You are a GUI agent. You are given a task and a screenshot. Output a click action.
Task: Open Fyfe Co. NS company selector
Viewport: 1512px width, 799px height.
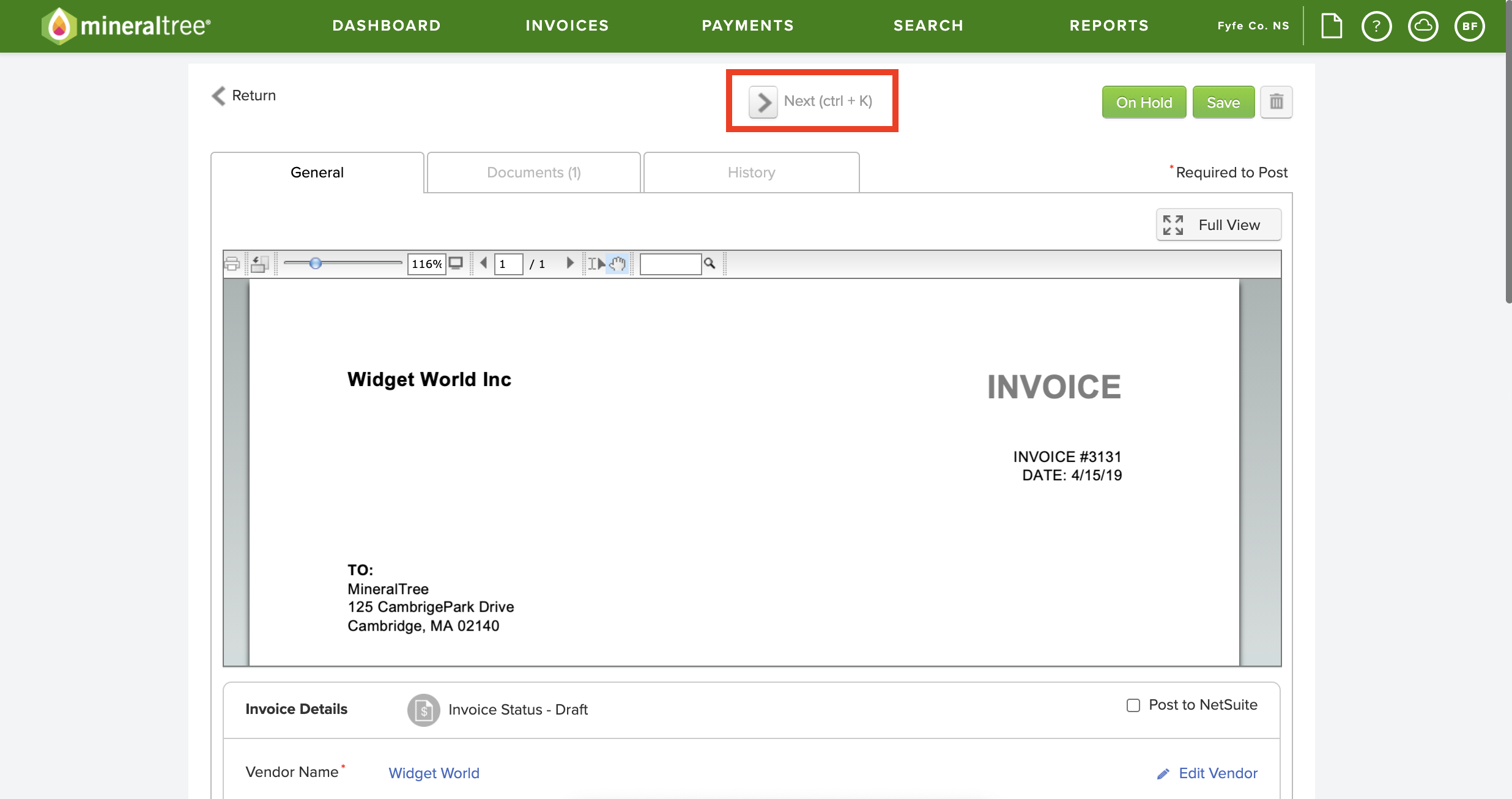click(x=1253, y=26)
